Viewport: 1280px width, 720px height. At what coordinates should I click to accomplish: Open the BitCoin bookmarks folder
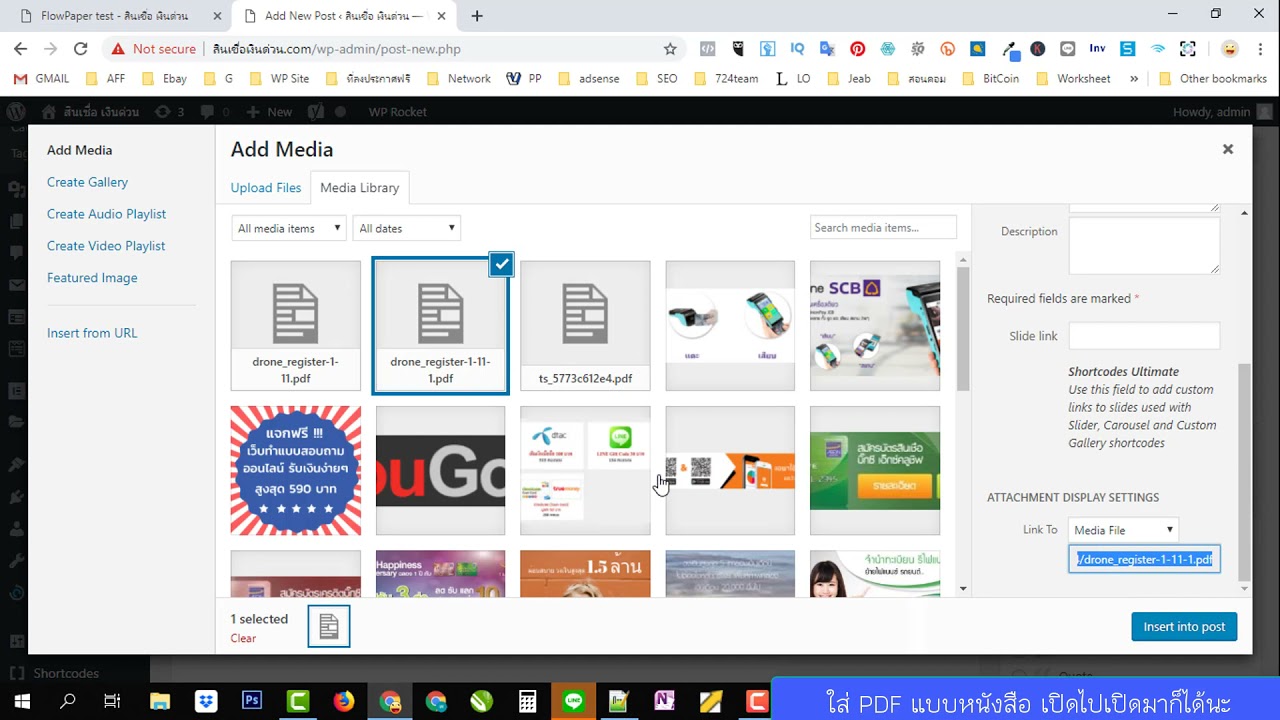[991, 78]
